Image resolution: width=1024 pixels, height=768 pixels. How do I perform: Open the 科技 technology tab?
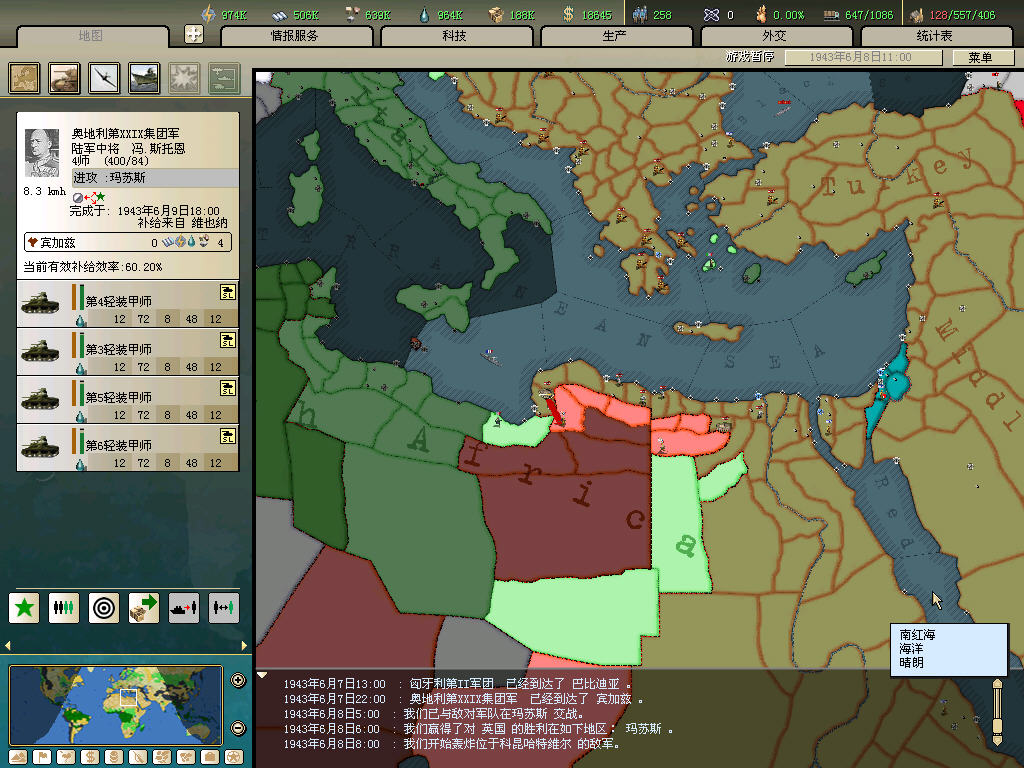click(x=454, y=36)
